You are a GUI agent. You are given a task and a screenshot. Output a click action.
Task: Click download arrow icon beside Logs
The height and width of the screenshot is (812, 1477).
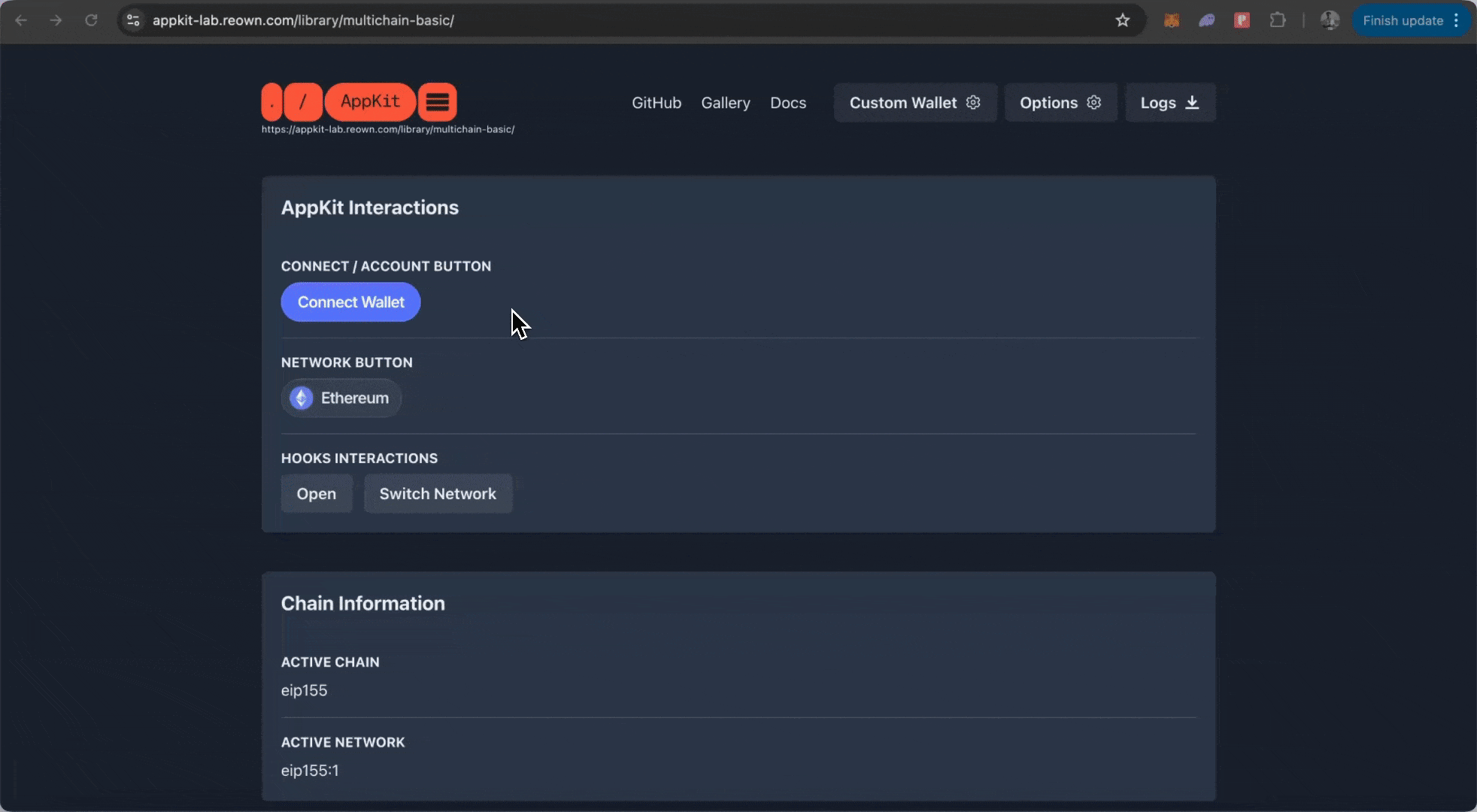(1192, 102)
